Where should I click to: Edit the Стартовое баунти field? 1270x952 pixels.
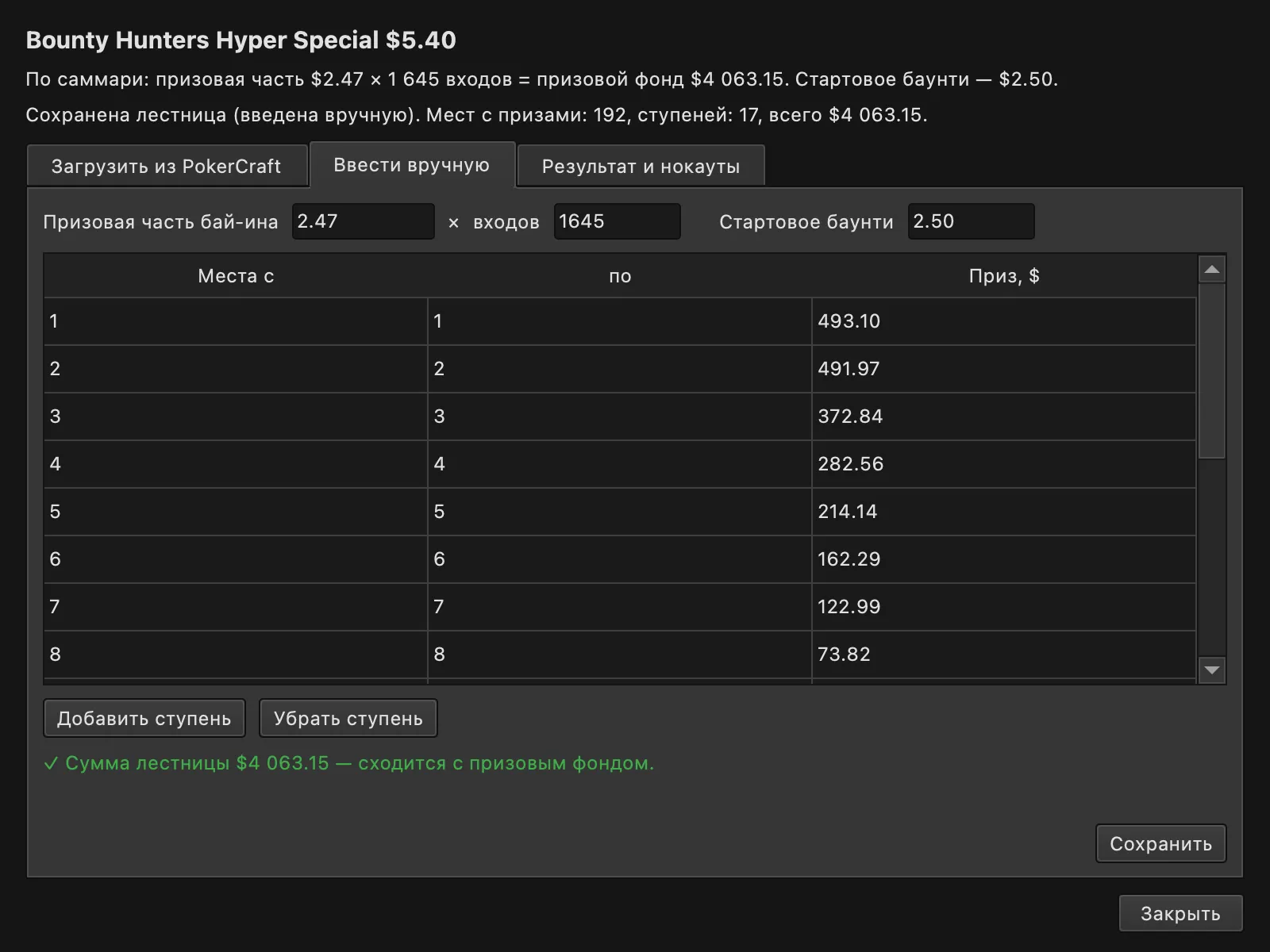coord(971,221)
